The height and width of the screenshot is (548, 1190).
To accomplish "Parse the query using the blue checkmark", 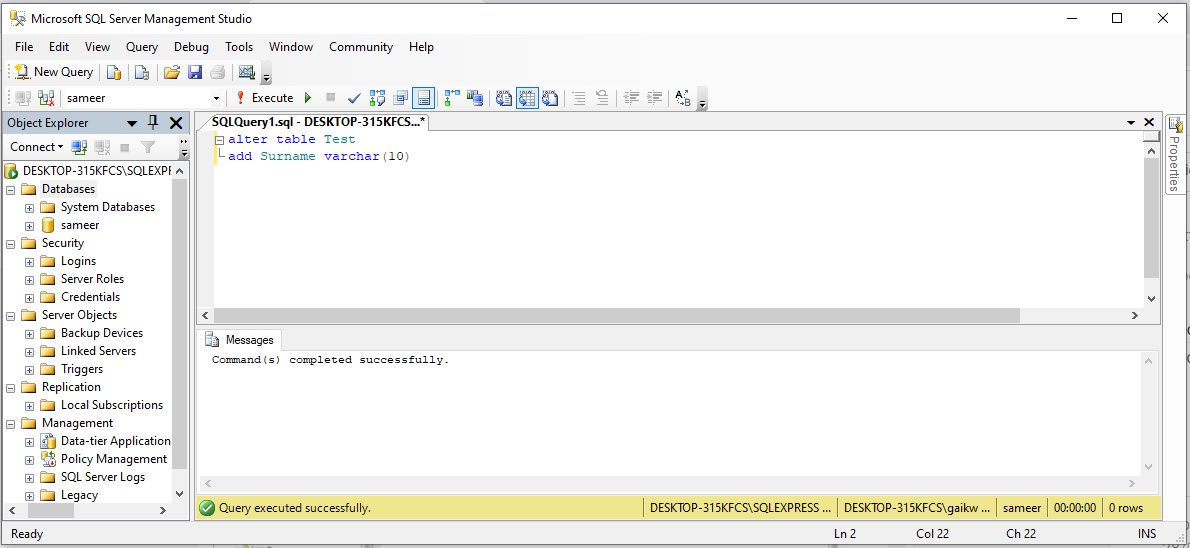I will (354, 98).
